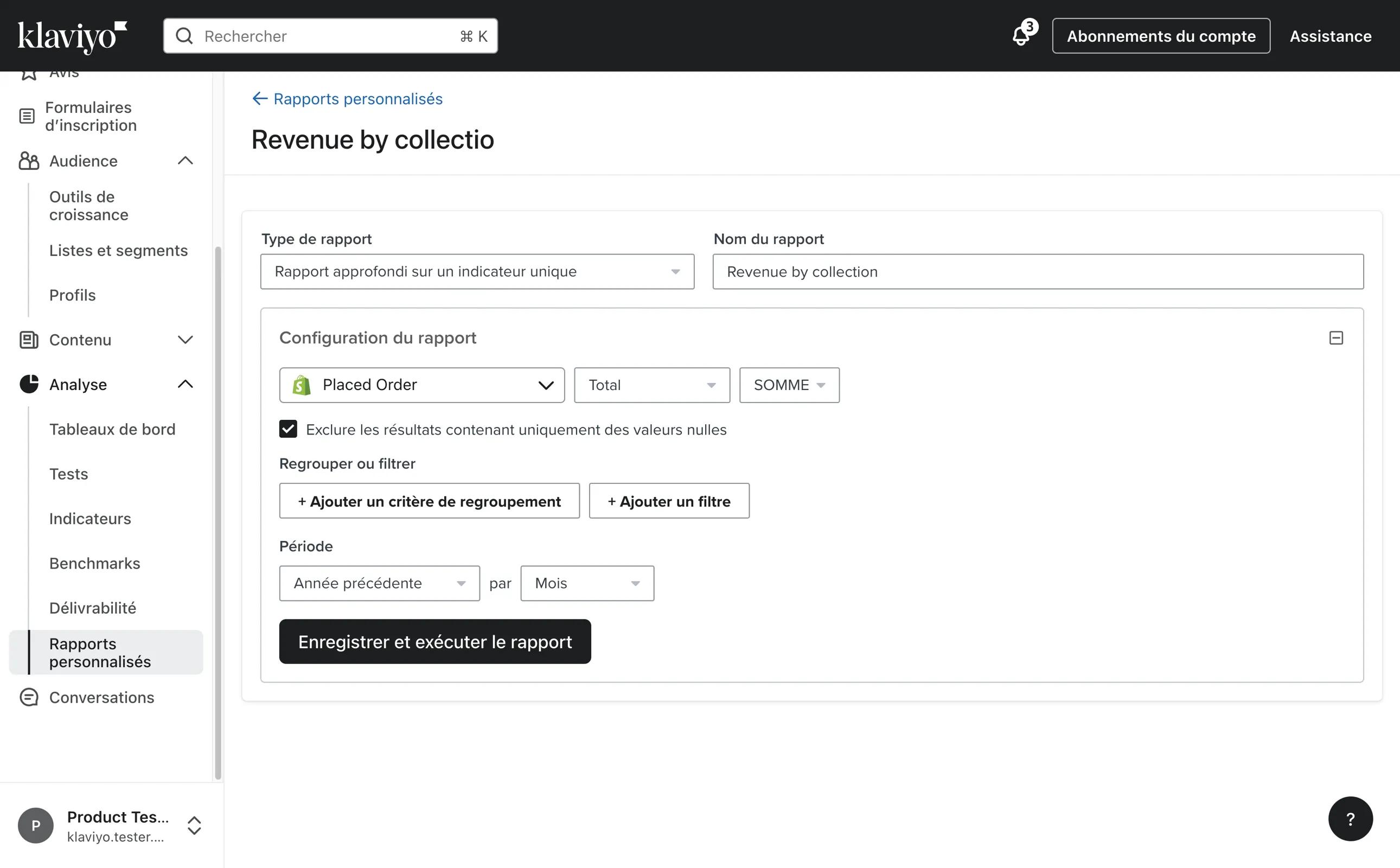Click the Product Tes... account name

coord(118,817)
